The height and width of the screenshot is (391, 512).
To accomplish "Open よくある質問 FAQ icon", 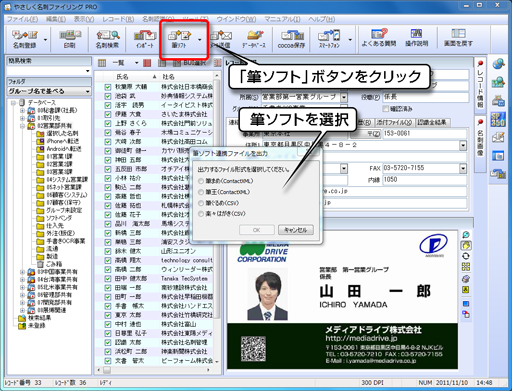I will tap(379, 38).
